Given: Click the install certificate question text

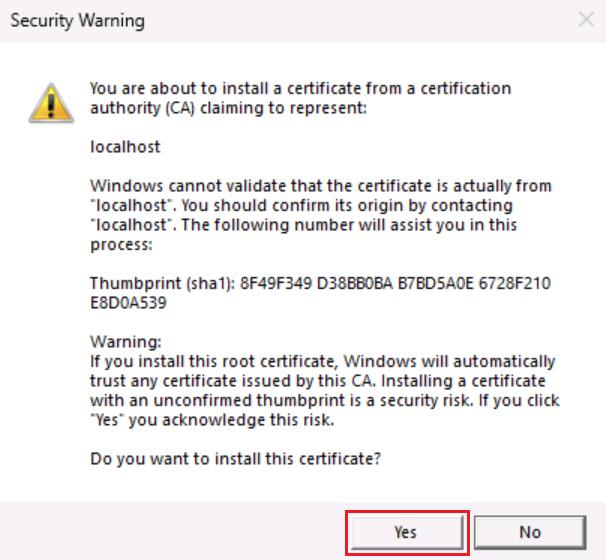Looking at the screenshot, I should (235, 459).
